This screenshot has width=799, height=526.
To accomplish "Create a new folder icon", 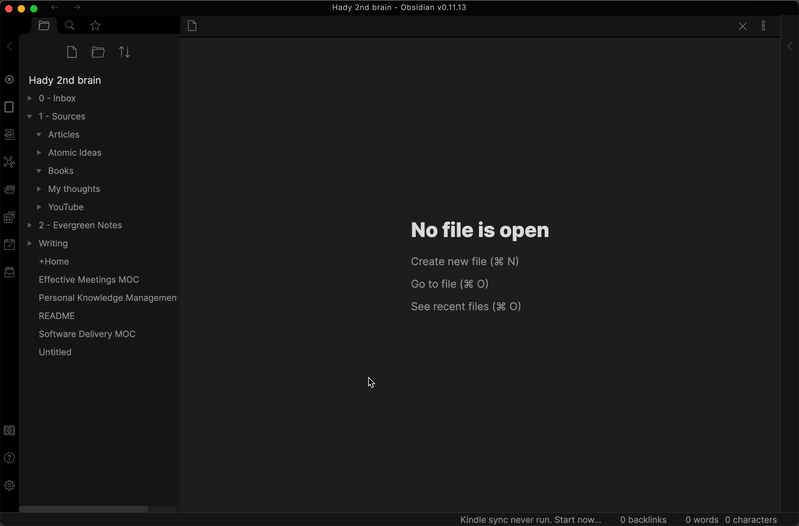I will (x=98, y=52).
